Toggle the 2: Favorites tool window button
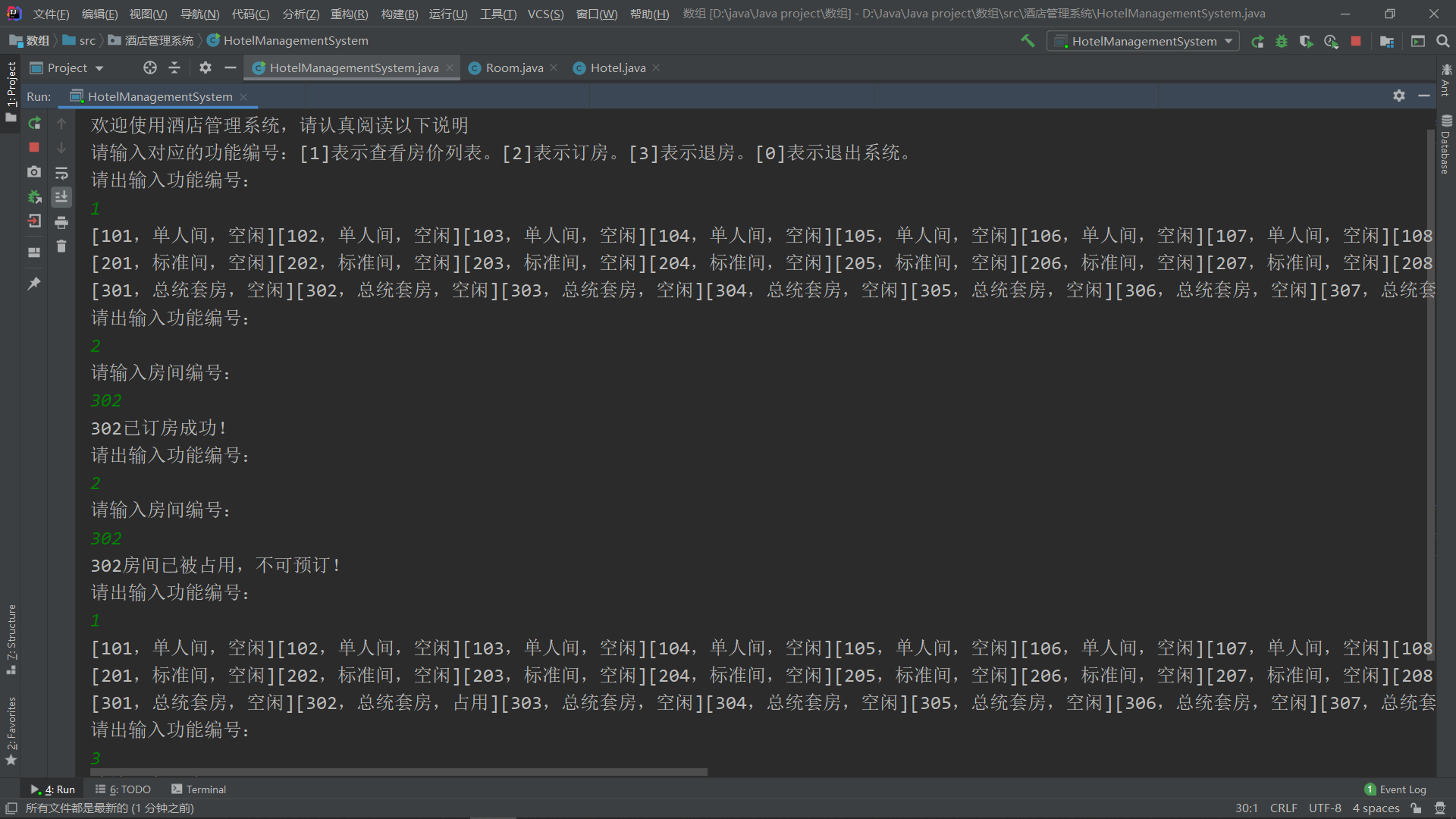Viewport: 1456px width, 819px height. point(11,731)
